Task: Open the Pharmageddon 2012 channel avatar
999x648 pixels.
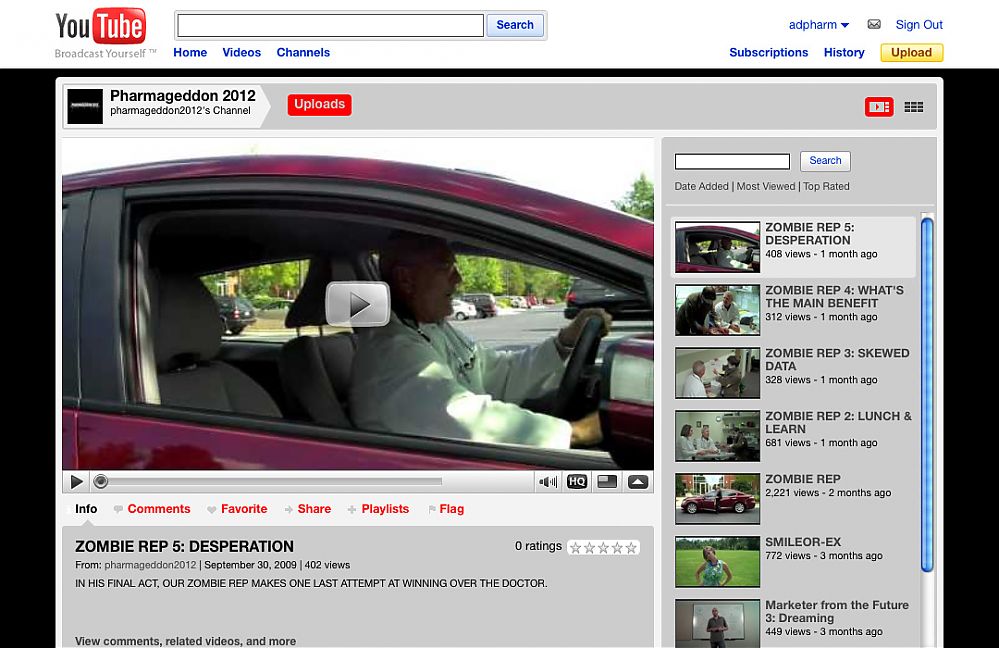Action: coord(85,107)
